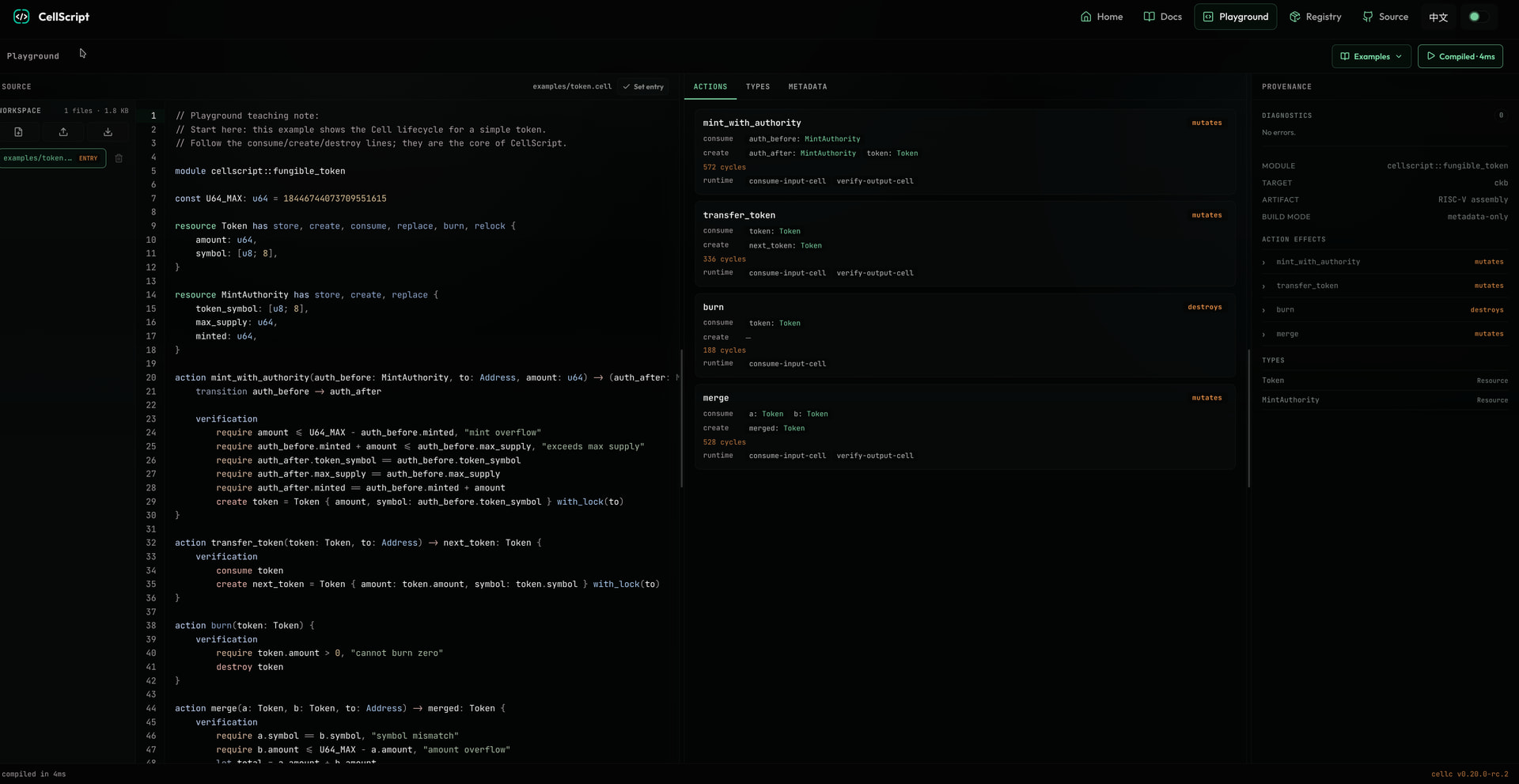Viewport: 1519px width, 784px height.
Task: Click MintAuthority type in mint consume row
Action: [831, 139]
